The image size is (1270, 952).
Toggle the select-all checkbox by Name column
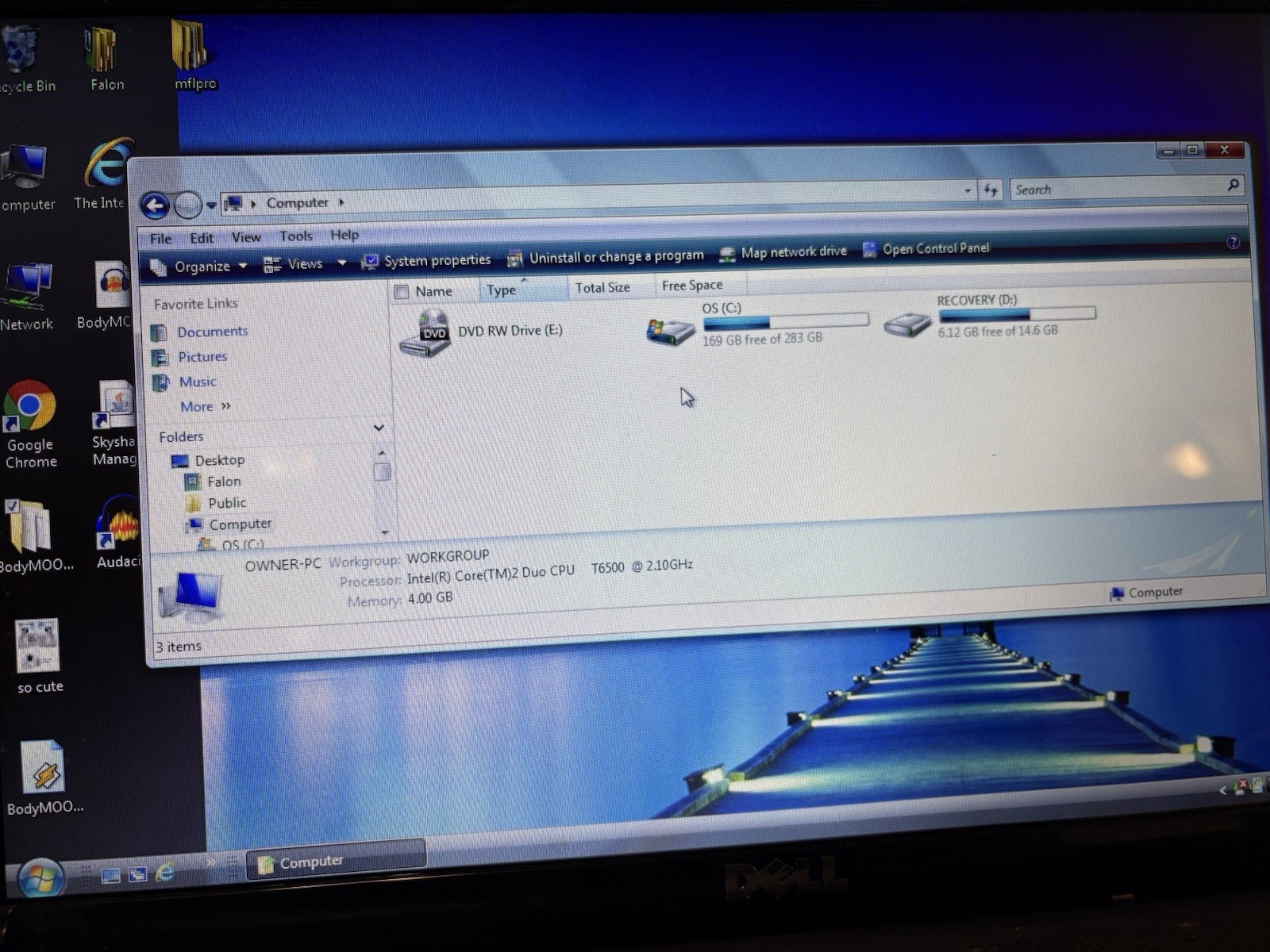coord(402,292)
